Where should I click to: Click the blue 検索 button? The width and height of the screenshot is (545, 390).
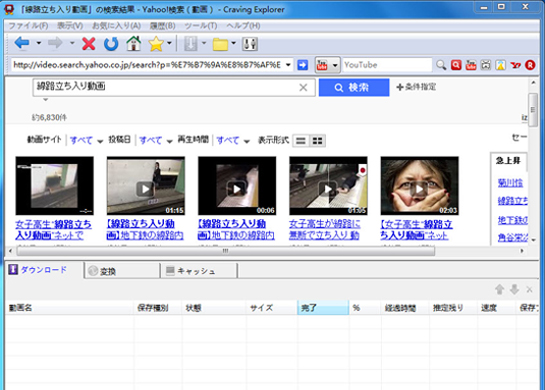(354, 88)
